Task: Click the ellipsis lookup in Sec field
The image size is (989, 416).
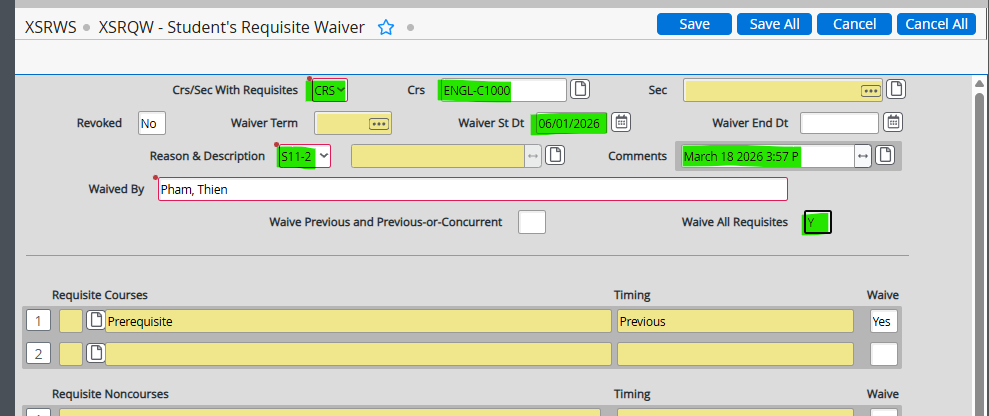Action: (871, 91)
